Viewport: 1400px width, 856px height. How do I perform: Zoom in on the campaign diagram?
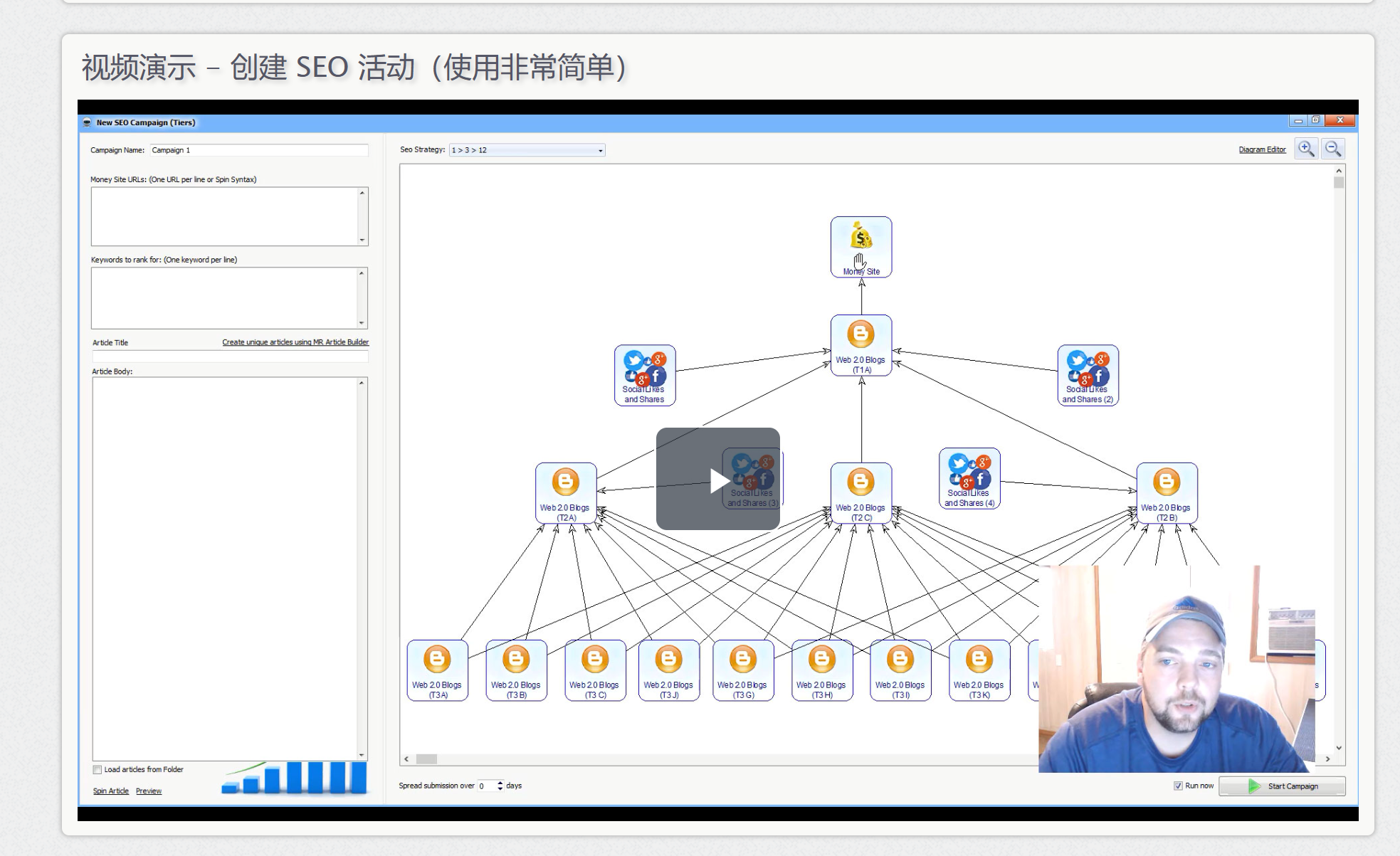coord(1307,148)
